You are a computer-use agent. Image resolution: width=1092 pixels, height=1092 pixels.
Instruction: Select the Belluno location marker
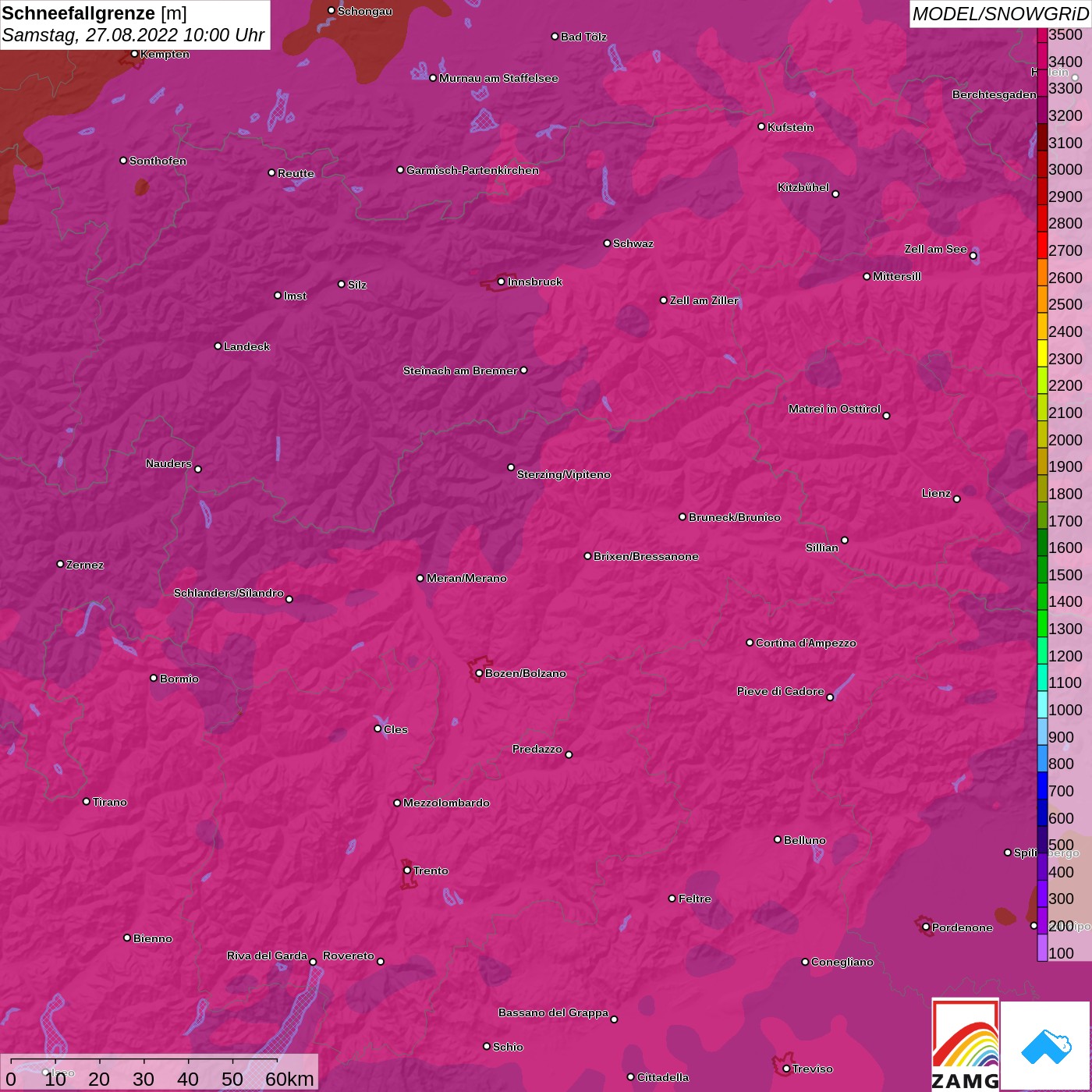click(x=778, y=839)
